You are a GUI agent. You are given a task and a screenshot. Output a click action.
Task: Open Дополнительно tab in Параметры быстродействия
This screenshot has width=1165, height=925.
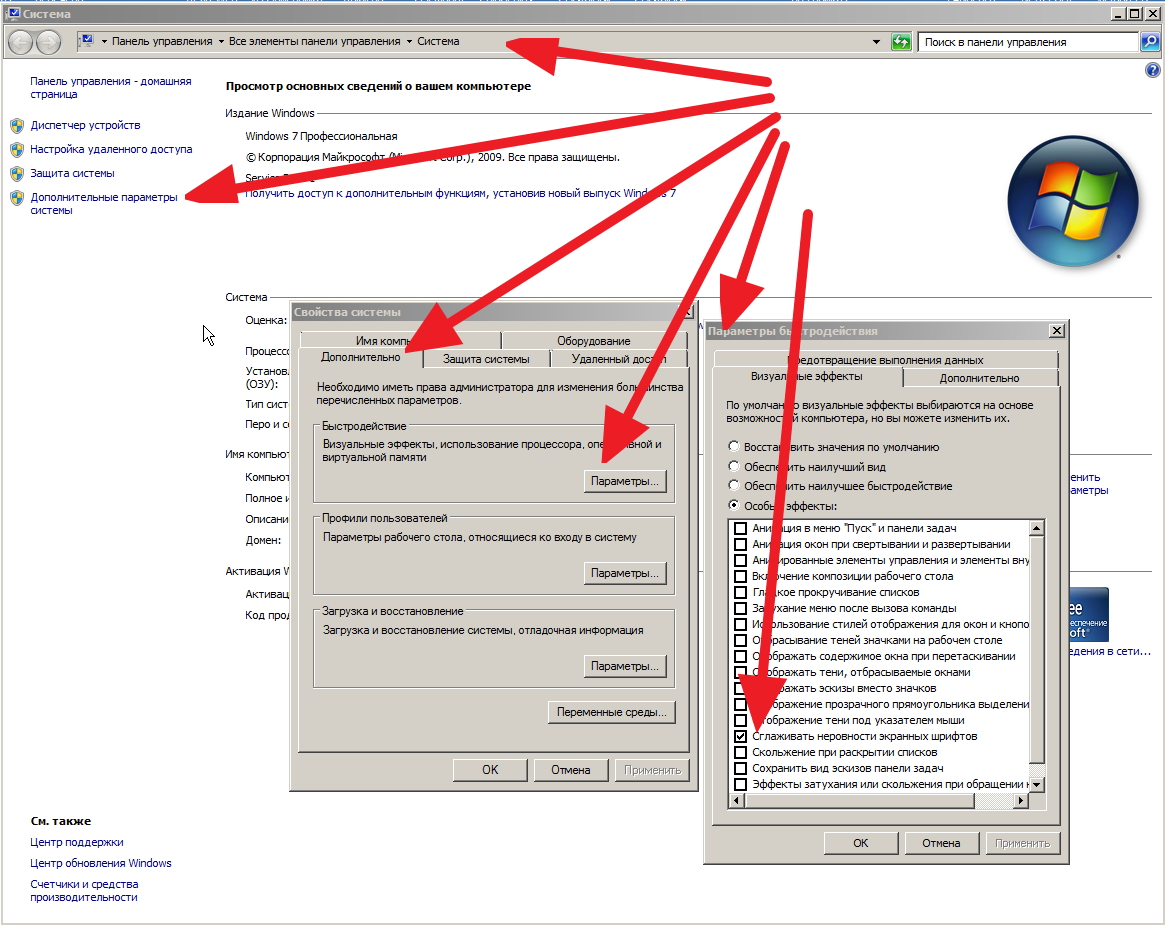(x=979, y=378)
